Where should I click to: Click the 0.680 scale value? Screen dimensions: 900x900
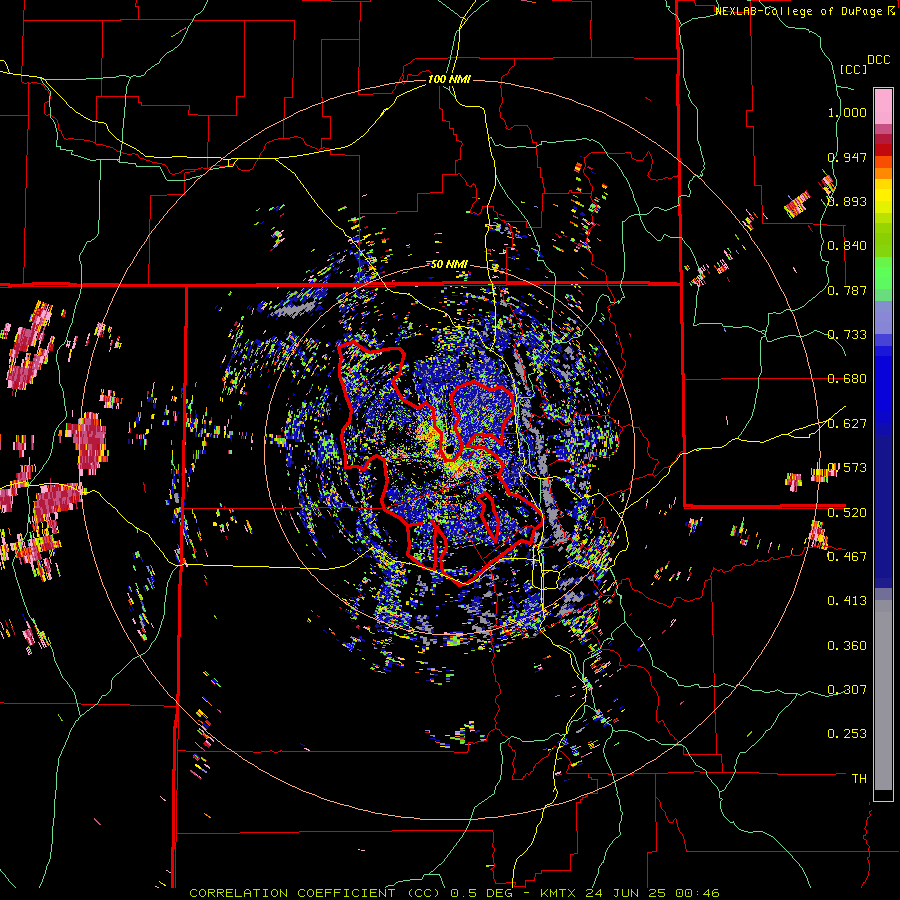[x=847, y=379]
